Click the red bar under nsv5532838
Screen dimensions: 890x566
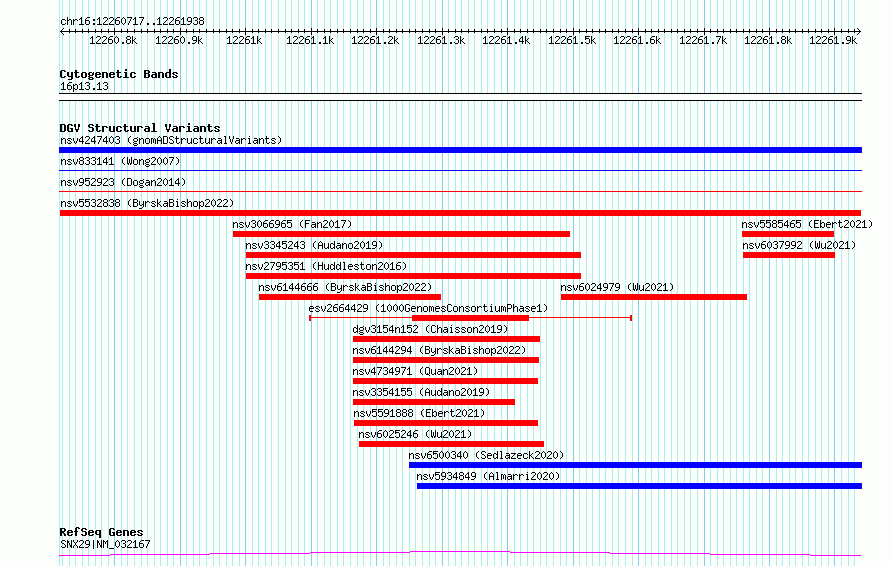click(x=460, y=213)
